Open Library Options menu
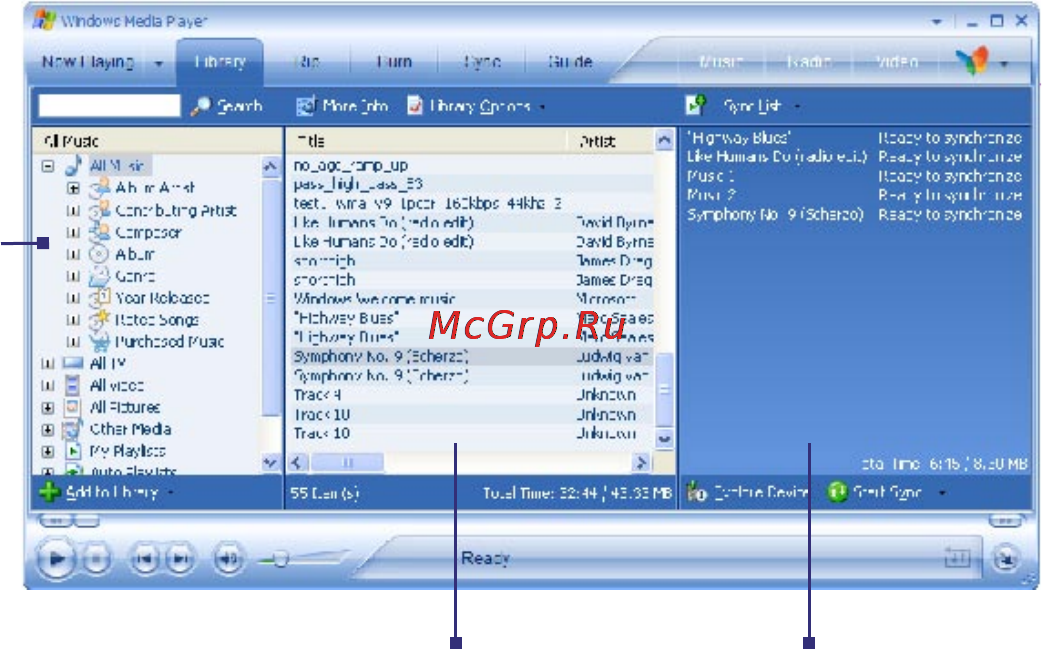This screenshot has width=1042, height=649. pos(476,106)
